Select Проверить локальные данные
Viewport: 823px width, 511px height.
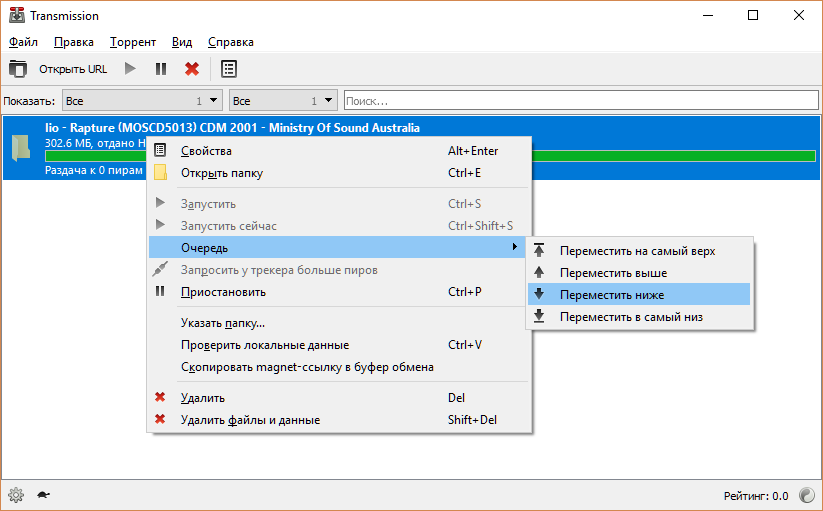(x=339, y=345)
